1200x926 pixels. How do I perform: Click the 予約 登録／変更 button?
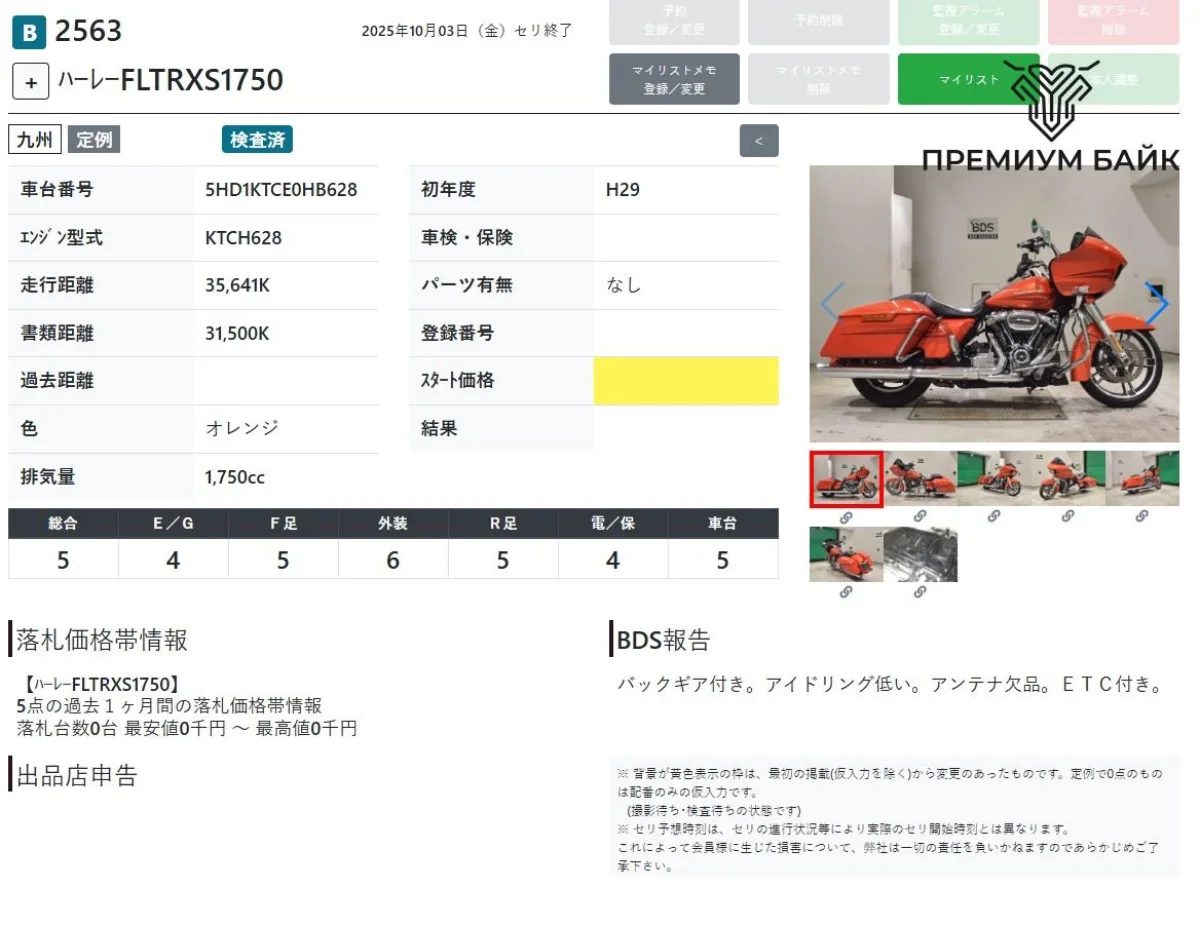tap(674, 21)
